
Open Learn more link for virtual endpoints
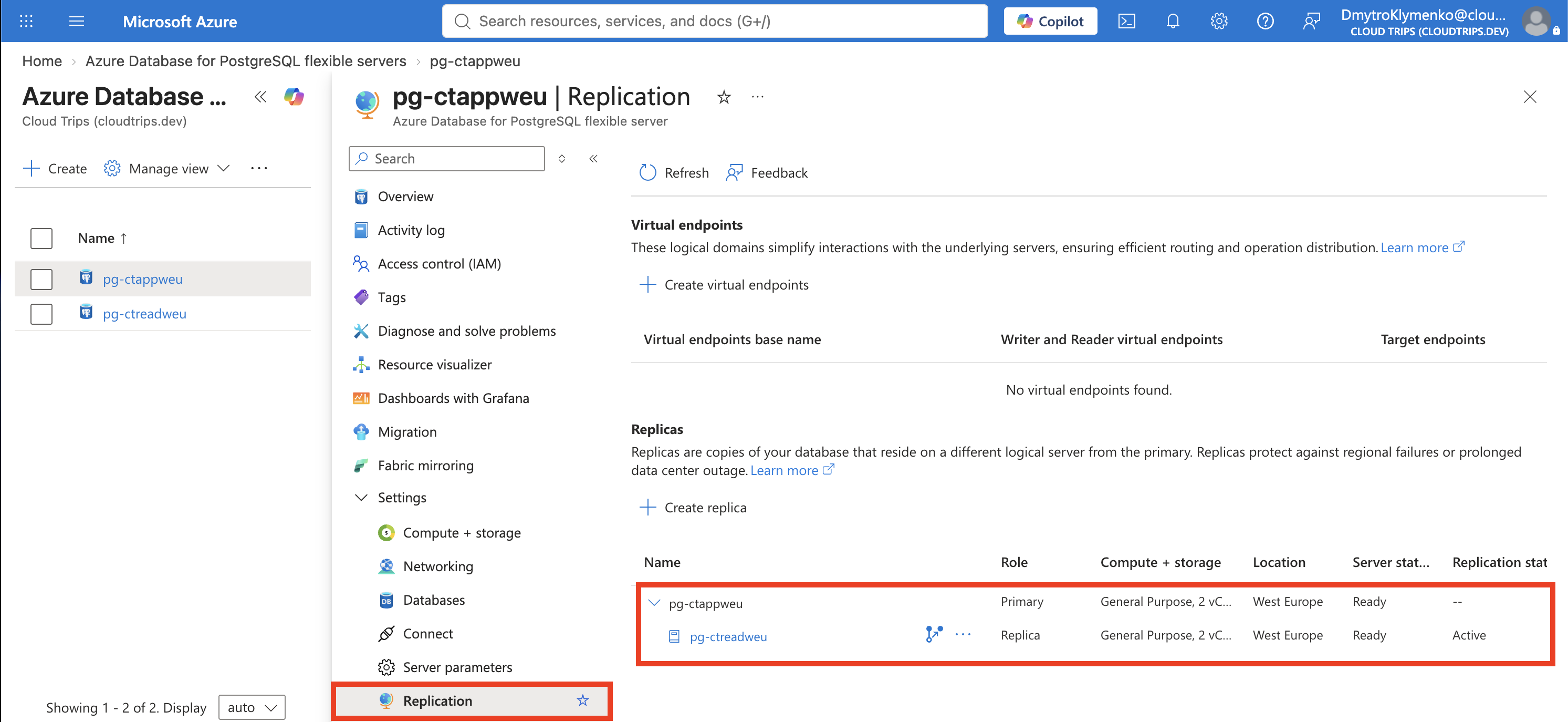(1422, 247)
